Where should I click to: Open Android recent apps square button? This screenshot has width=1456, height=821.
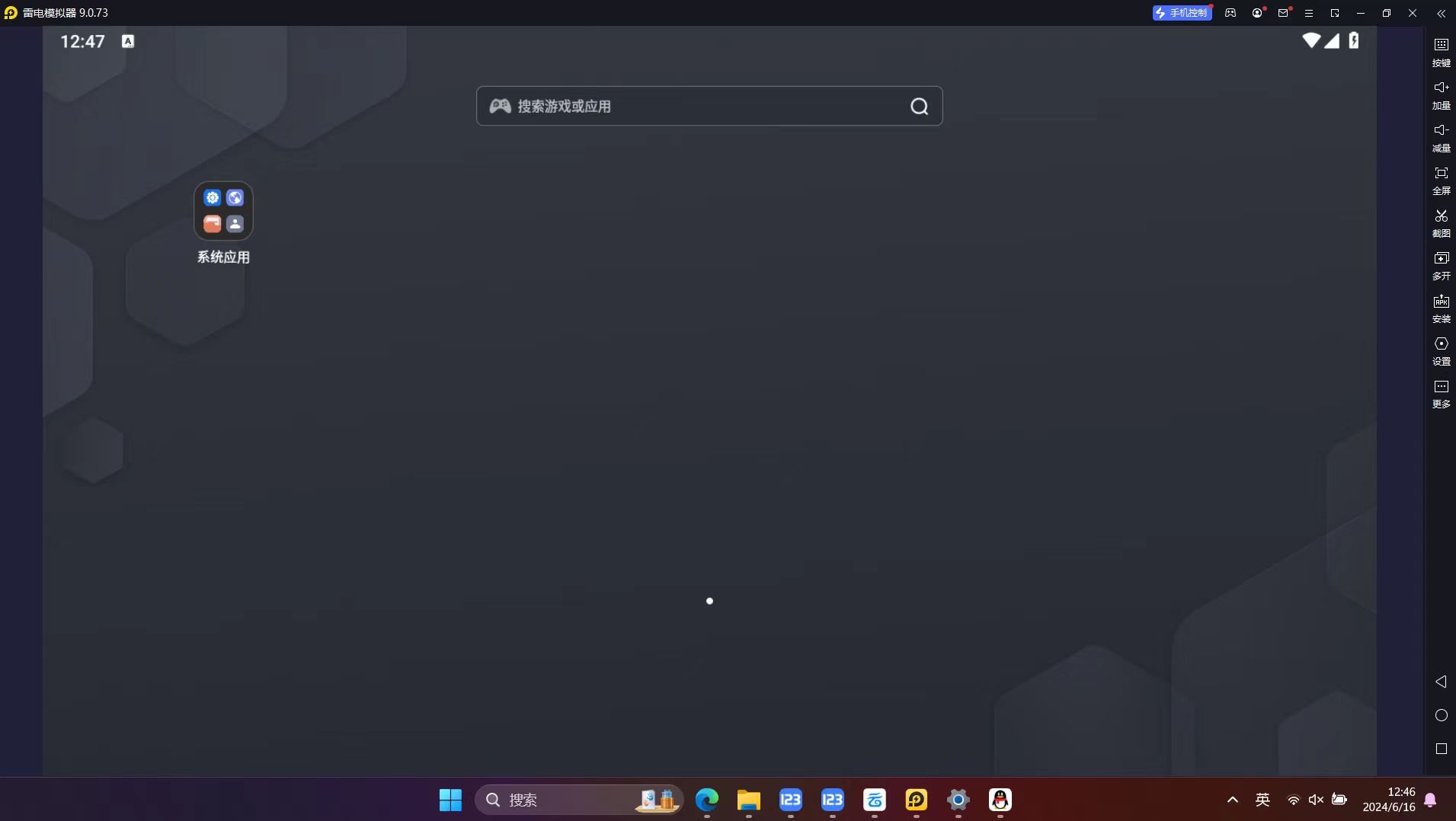pyautogui.click(x=1441, y=749)
